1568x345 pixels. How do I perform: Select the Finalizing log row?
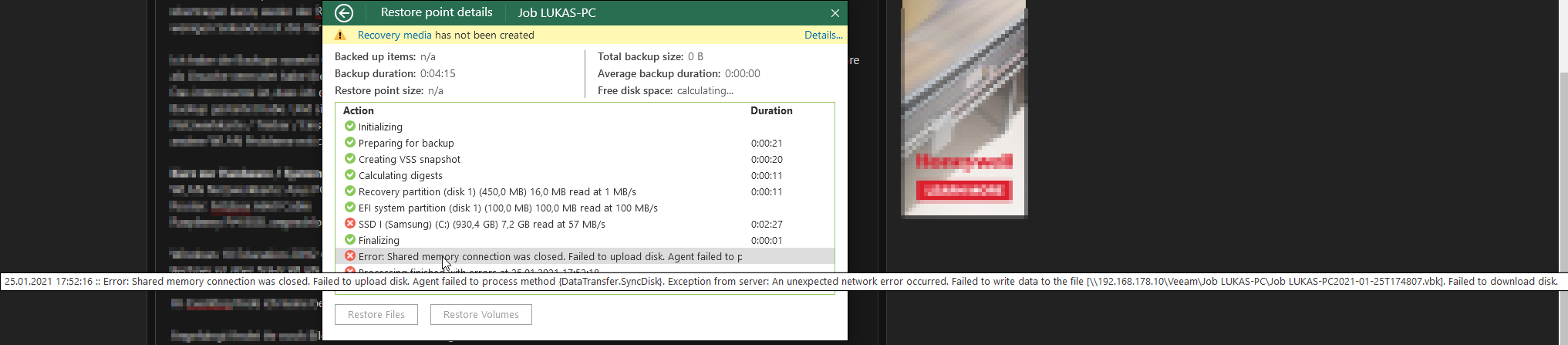pos(585,240)
